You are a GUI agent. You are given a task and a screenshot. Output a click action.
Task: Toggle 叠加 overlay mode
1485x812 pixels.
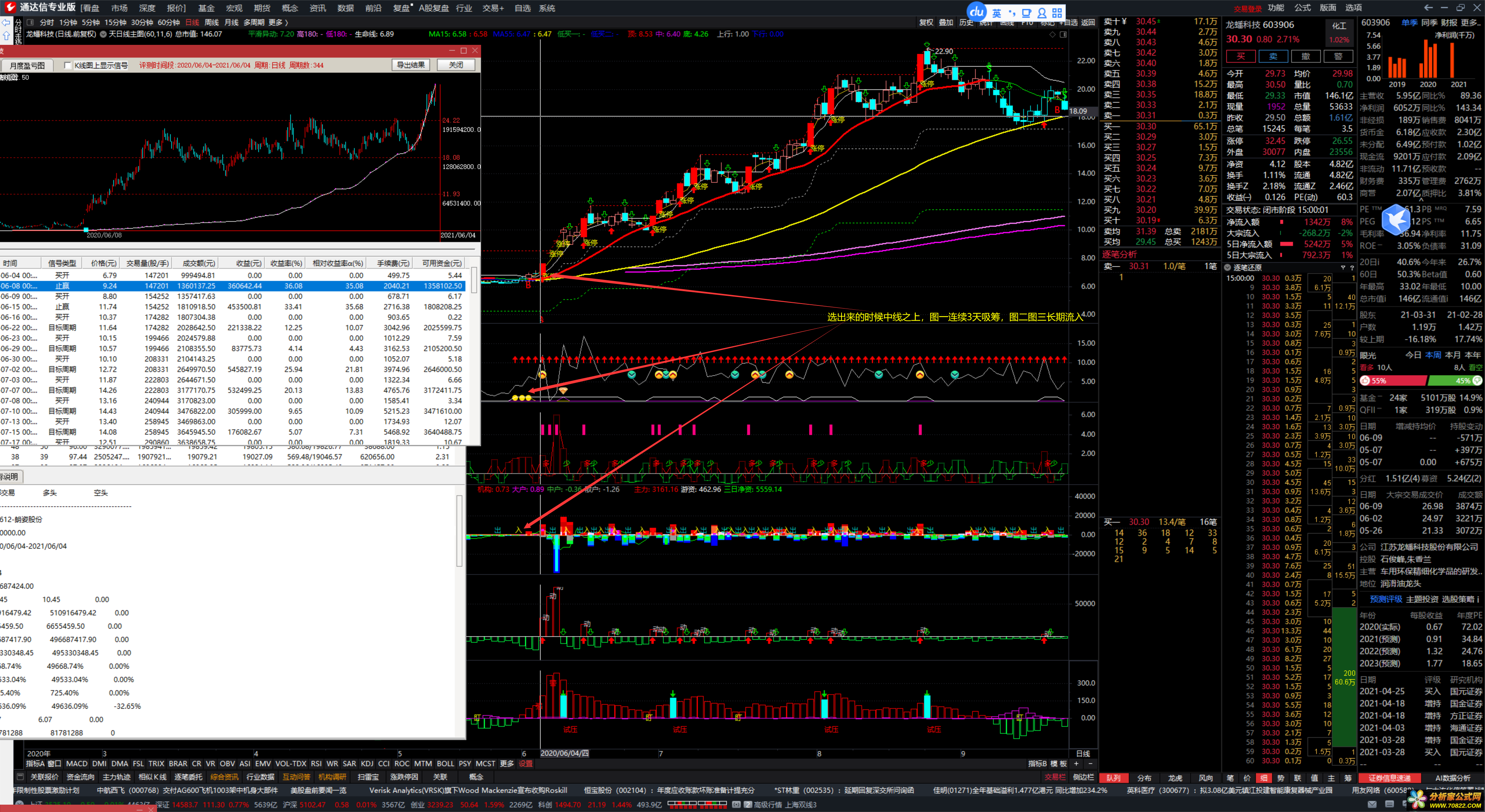946,22
